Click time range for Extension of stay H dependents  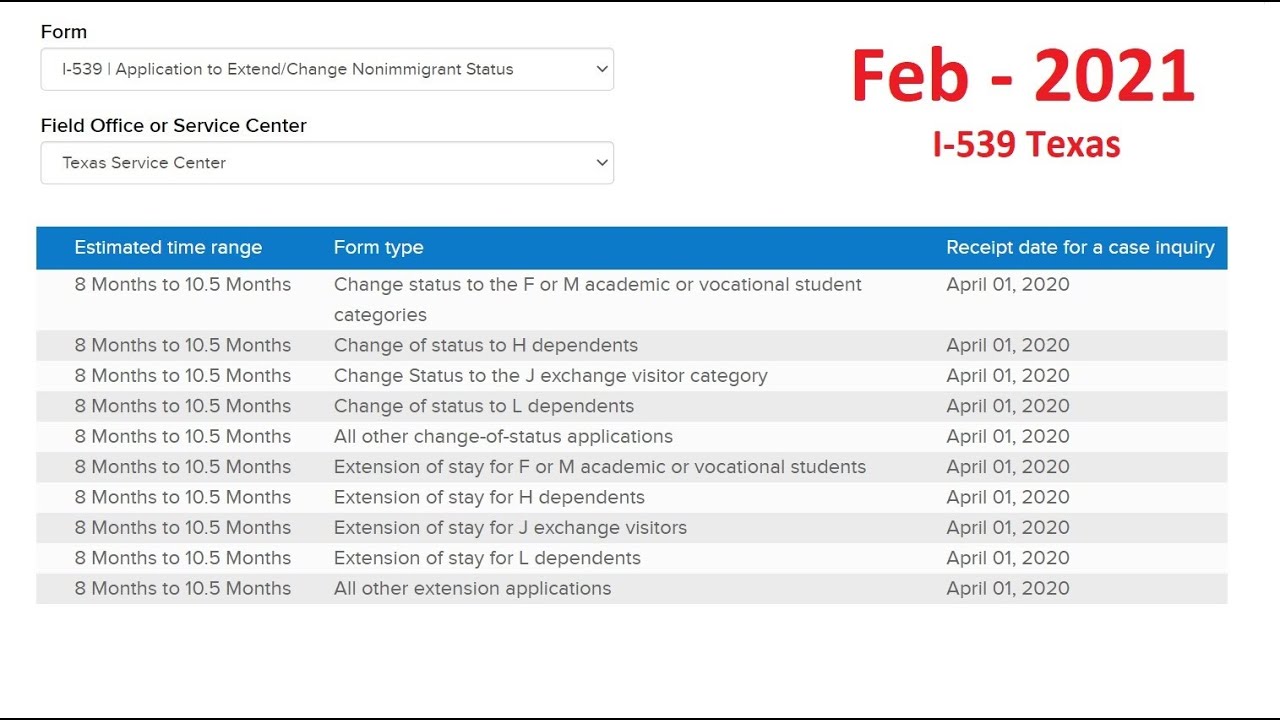click(x=183, y=497)
